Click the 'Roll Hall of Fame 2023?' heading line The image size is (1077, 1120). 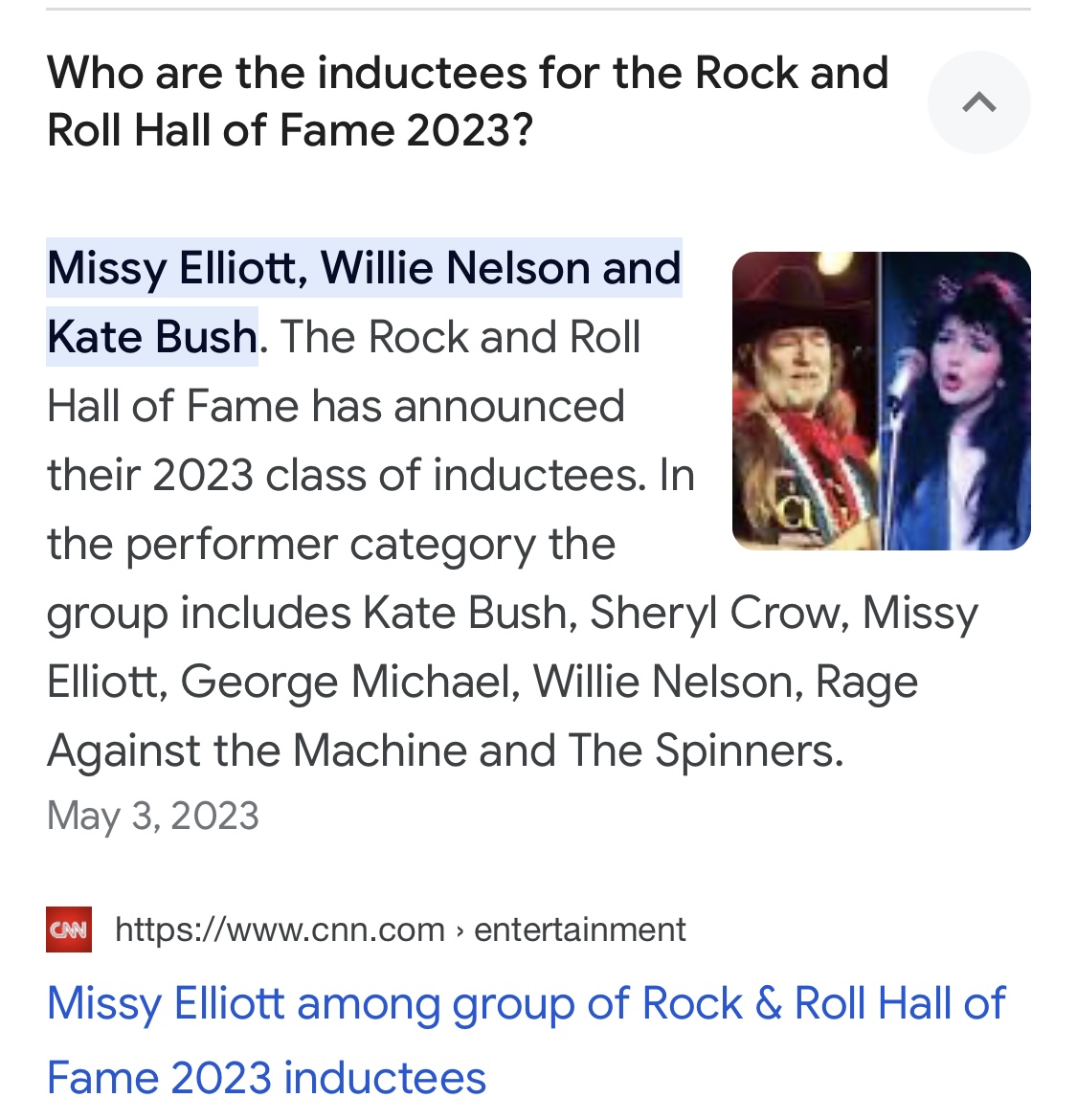pos(290,130)
